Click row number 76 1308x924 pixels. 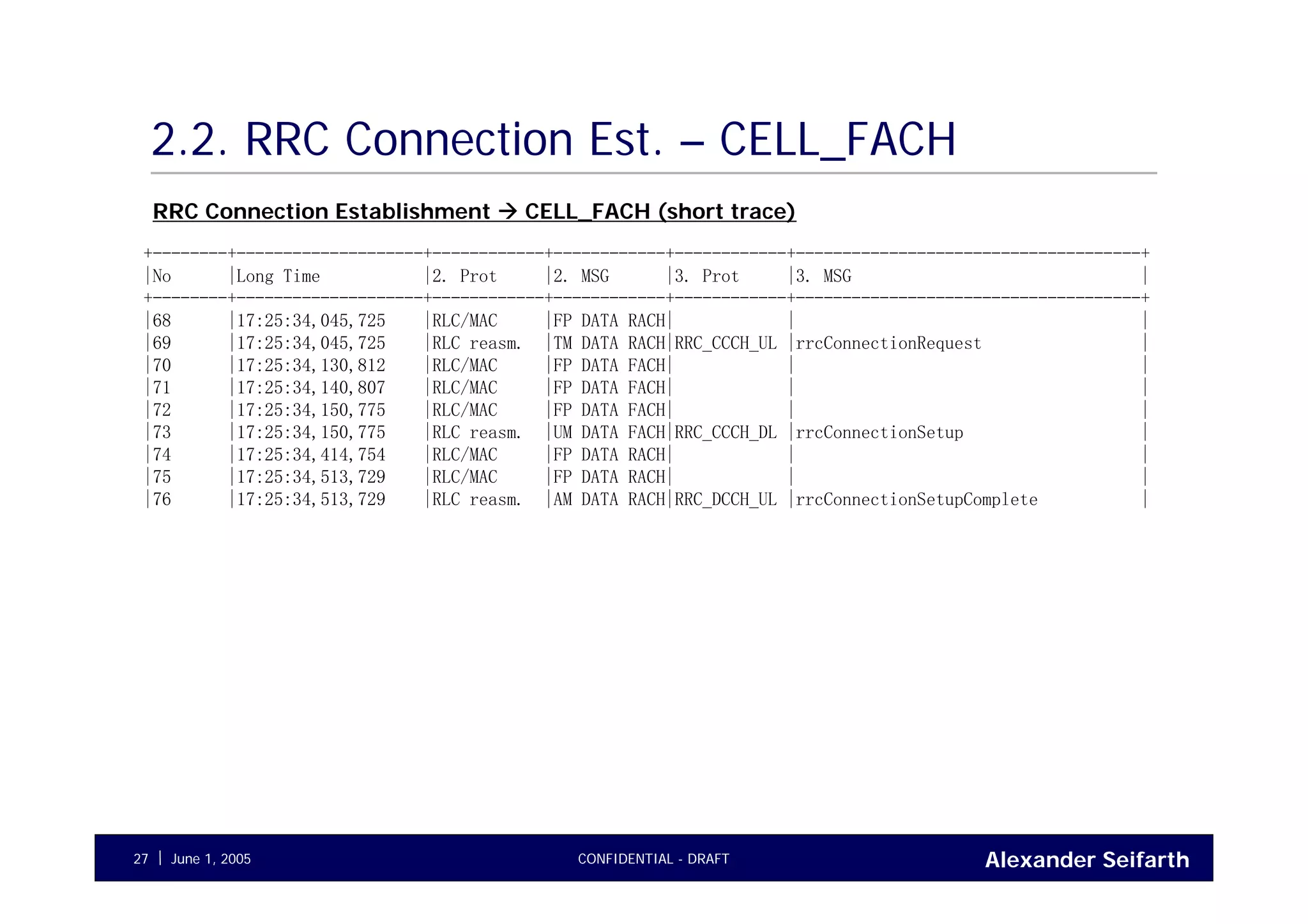tap(162, 499)
